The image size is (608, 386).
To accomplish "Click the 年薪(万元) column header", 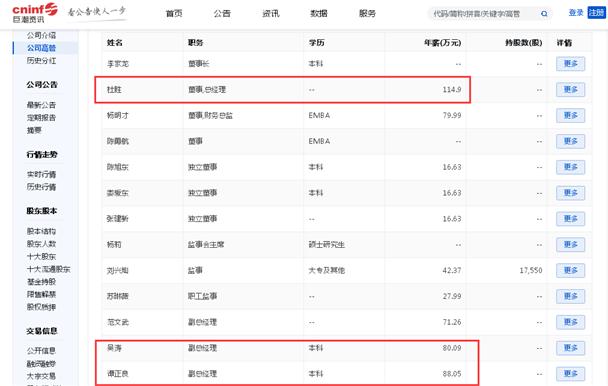I will [x=442, y=43].
